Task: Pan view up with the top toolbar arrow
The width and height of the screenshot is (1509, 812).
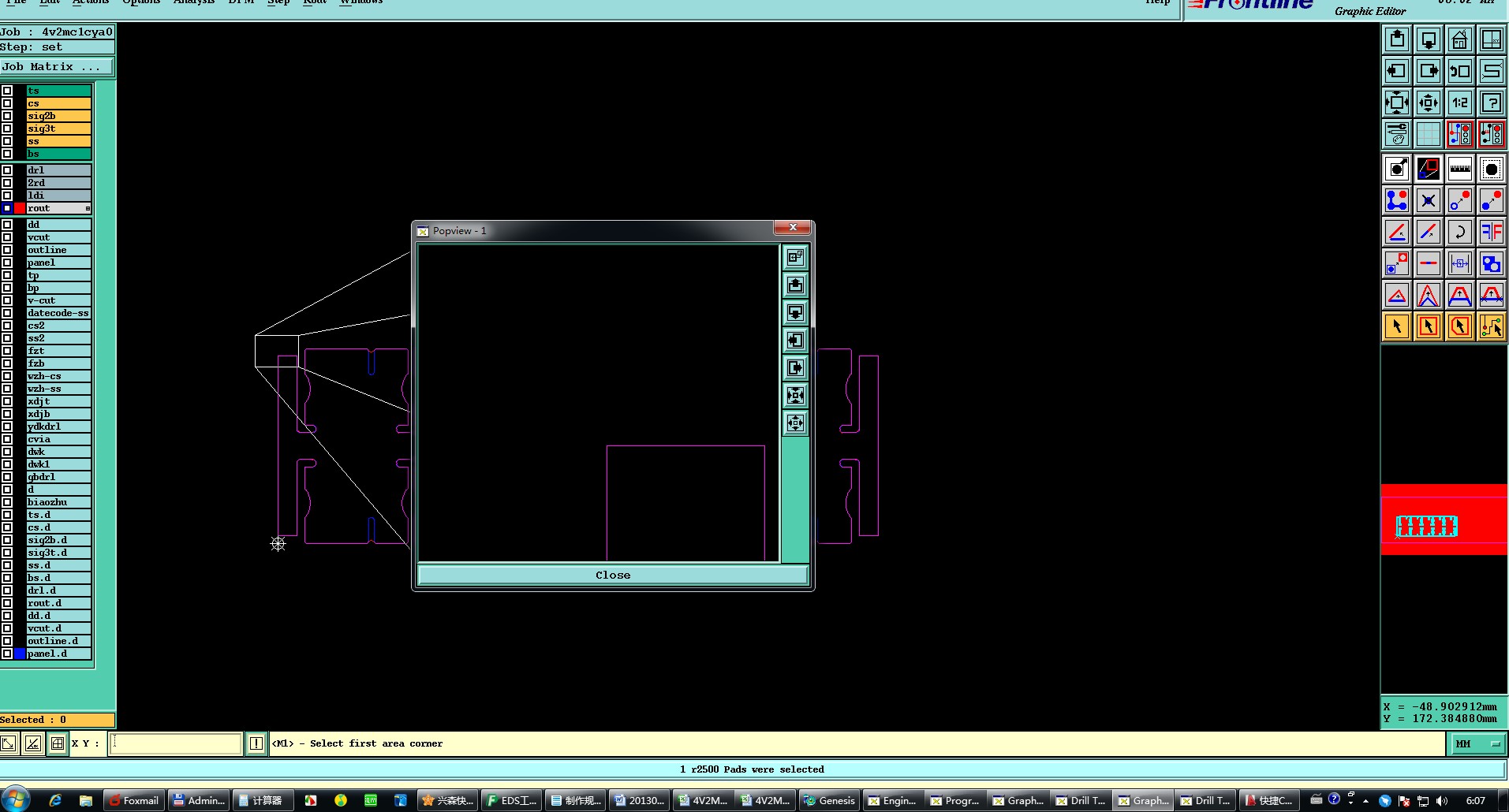Action: click(x=1397, y=39)
